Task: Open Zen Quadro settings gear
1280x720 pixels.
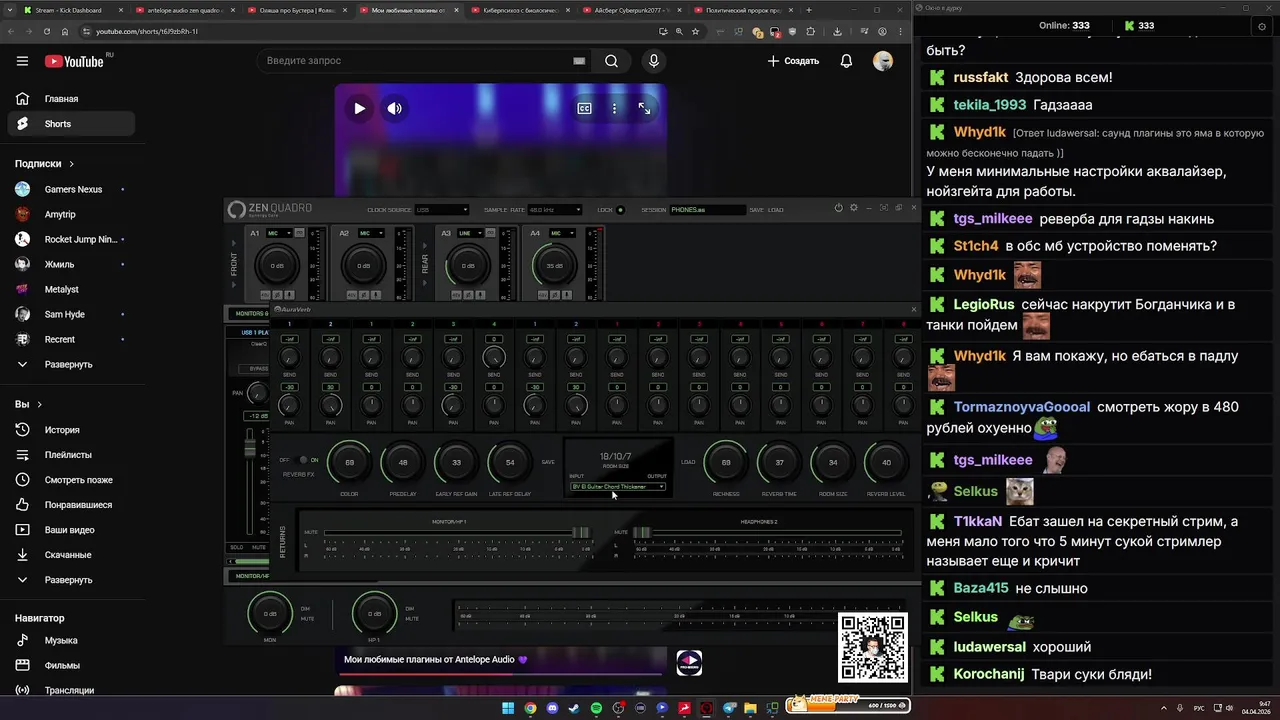Action: (x=853, y=208)
